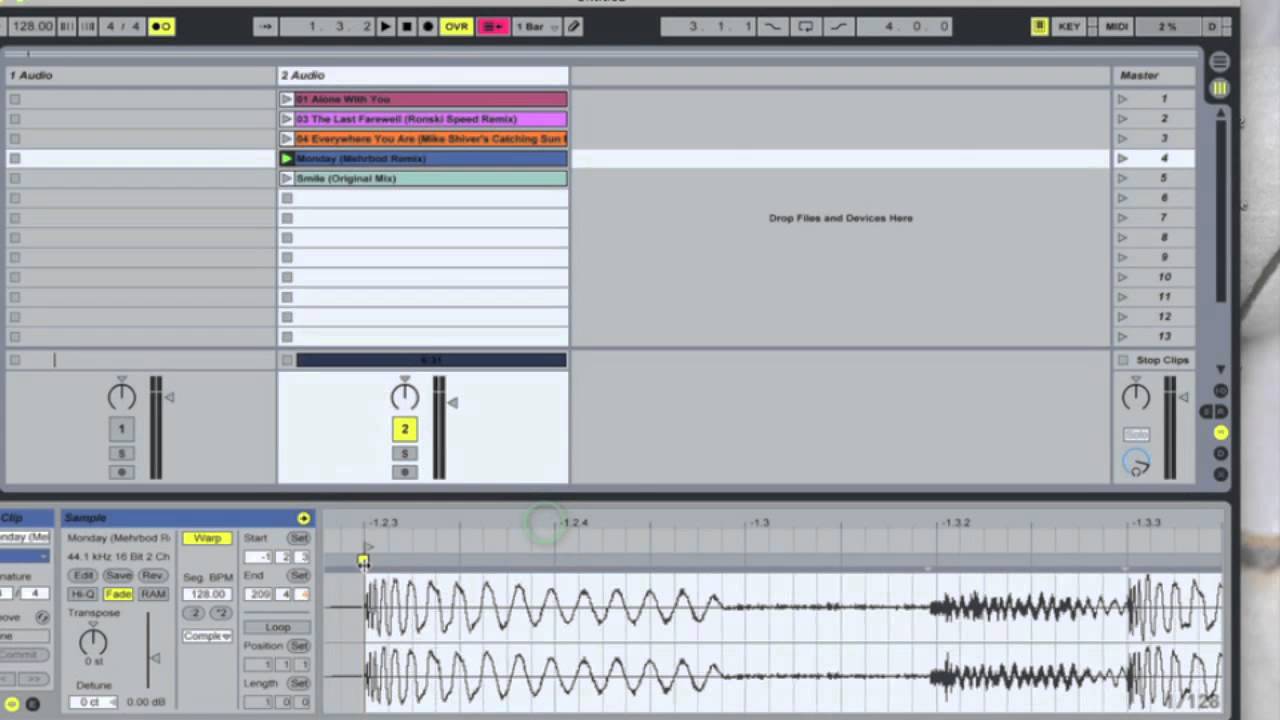Click the transport Play button
The image size is (1280, 720).
click(385, 27)
